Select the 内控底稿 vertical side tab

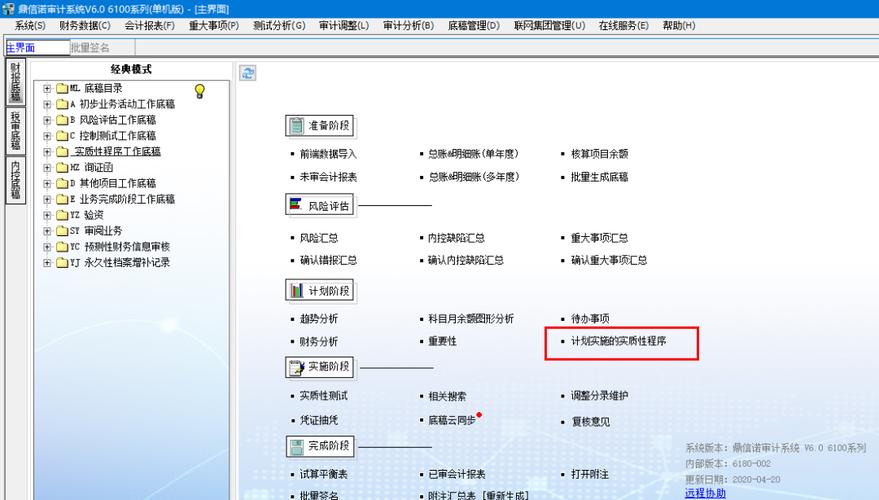(16, 180)
